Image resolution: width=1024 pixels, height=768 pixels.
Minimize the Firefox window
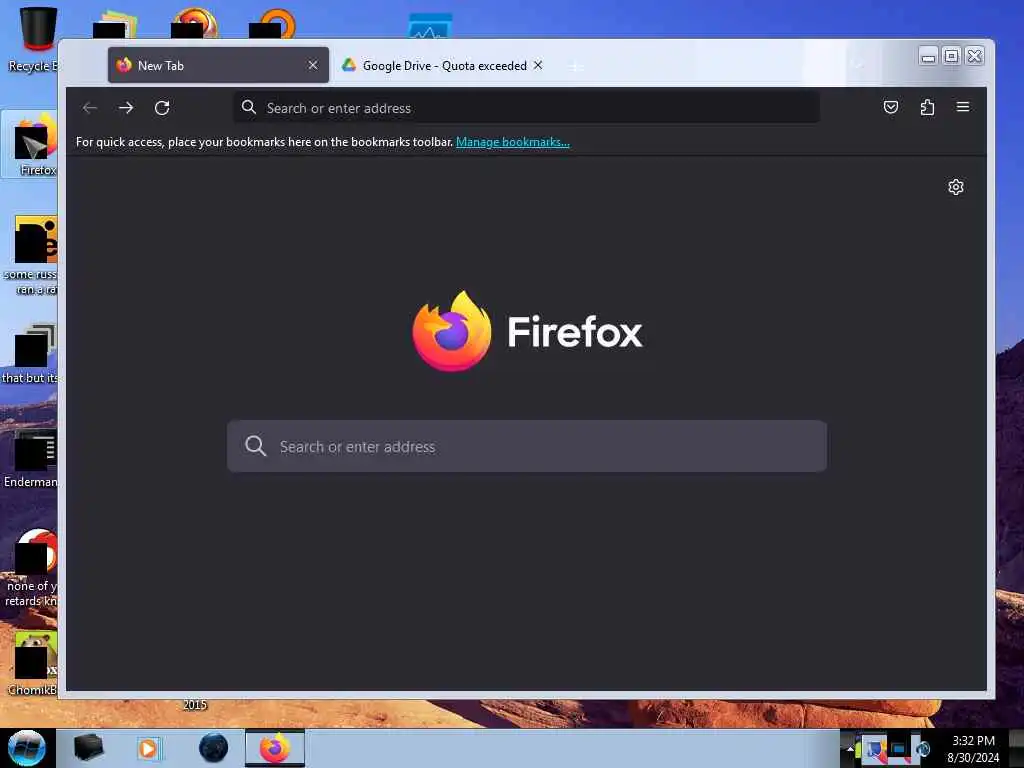[x=928, y=57]
